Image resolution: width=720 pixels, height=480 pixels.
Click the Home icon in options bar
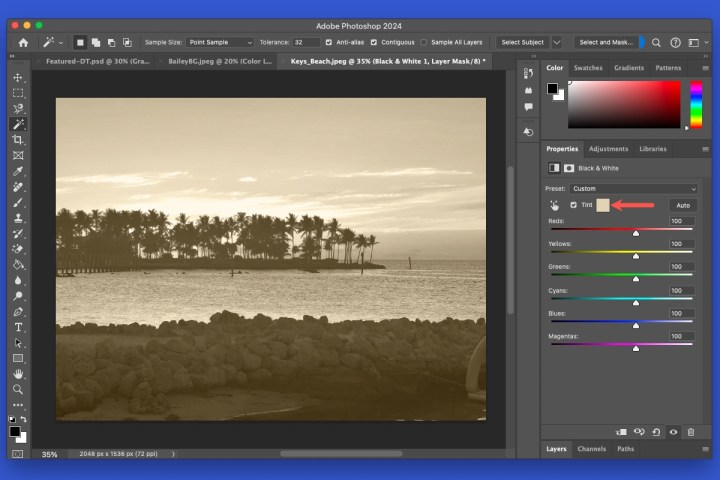click(x=23, y=43)
